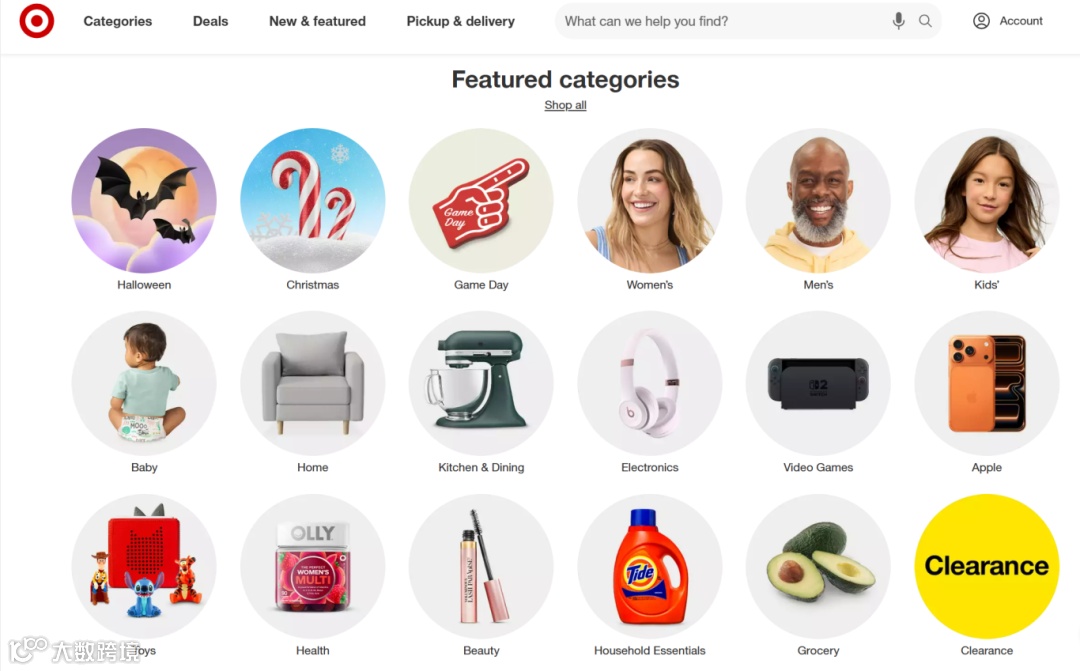Select the Video Games console category
Image resolution: width=1080 pixels, height=671 pixels.
(x=818, y=383)
